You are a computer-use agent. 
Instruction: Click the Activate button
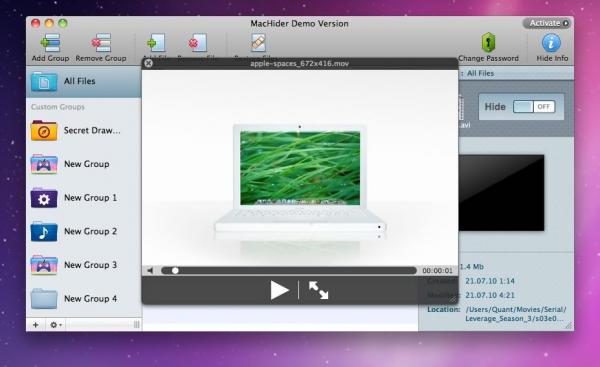click(547, 23)
